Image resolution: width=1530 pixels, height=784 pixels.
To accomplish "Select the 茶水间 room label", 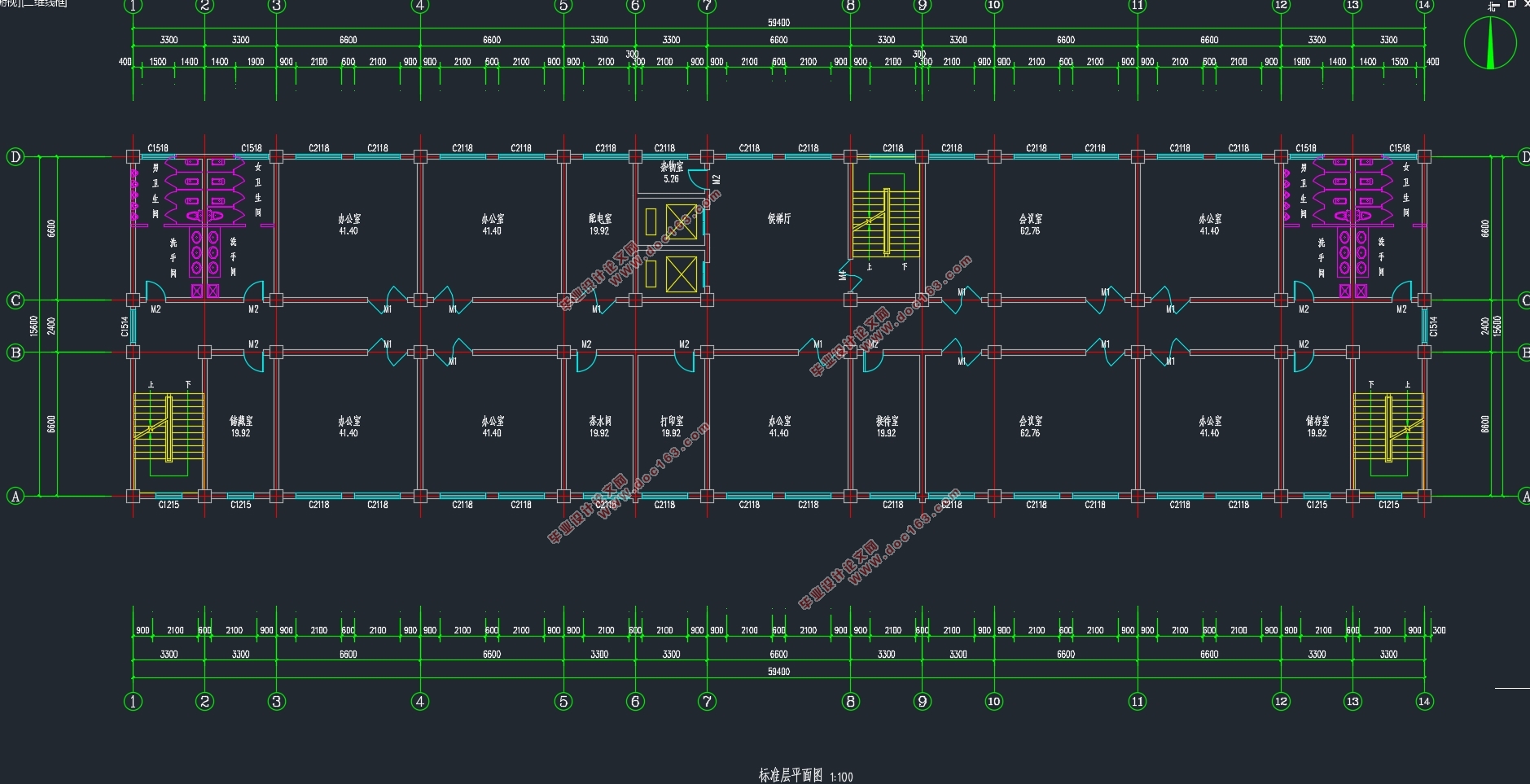I will [599, 421].
